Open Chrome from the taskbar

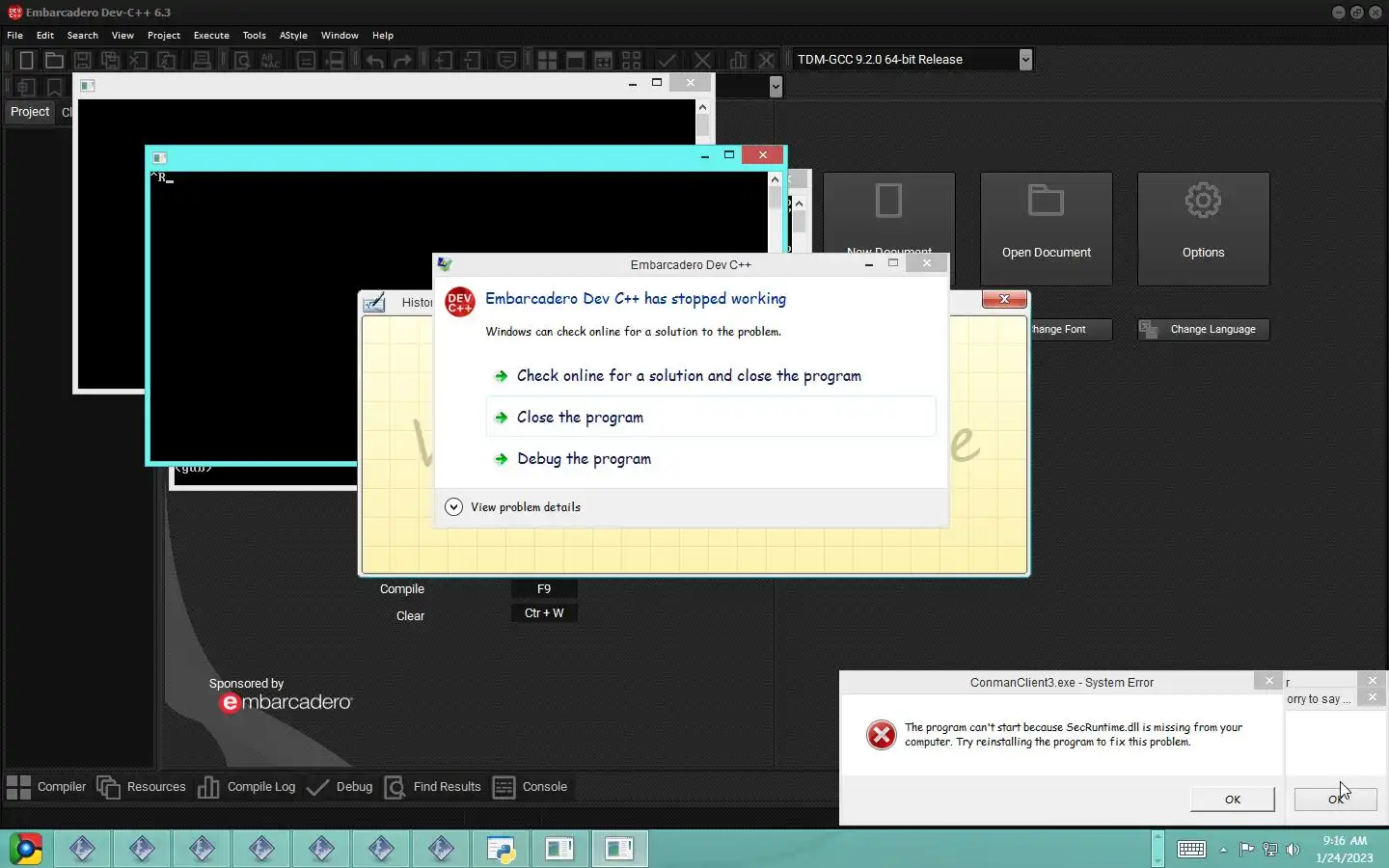point(26,849)
